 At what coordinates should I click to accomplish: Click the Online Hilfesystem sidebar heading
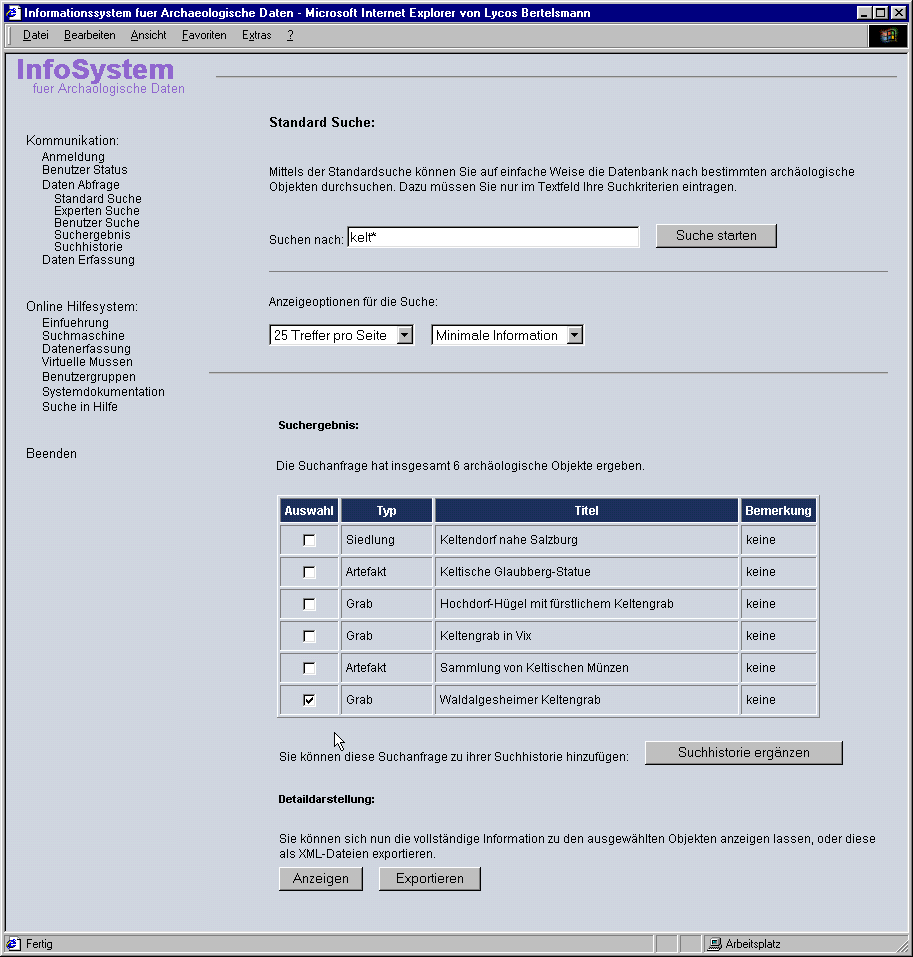[82, 306]
